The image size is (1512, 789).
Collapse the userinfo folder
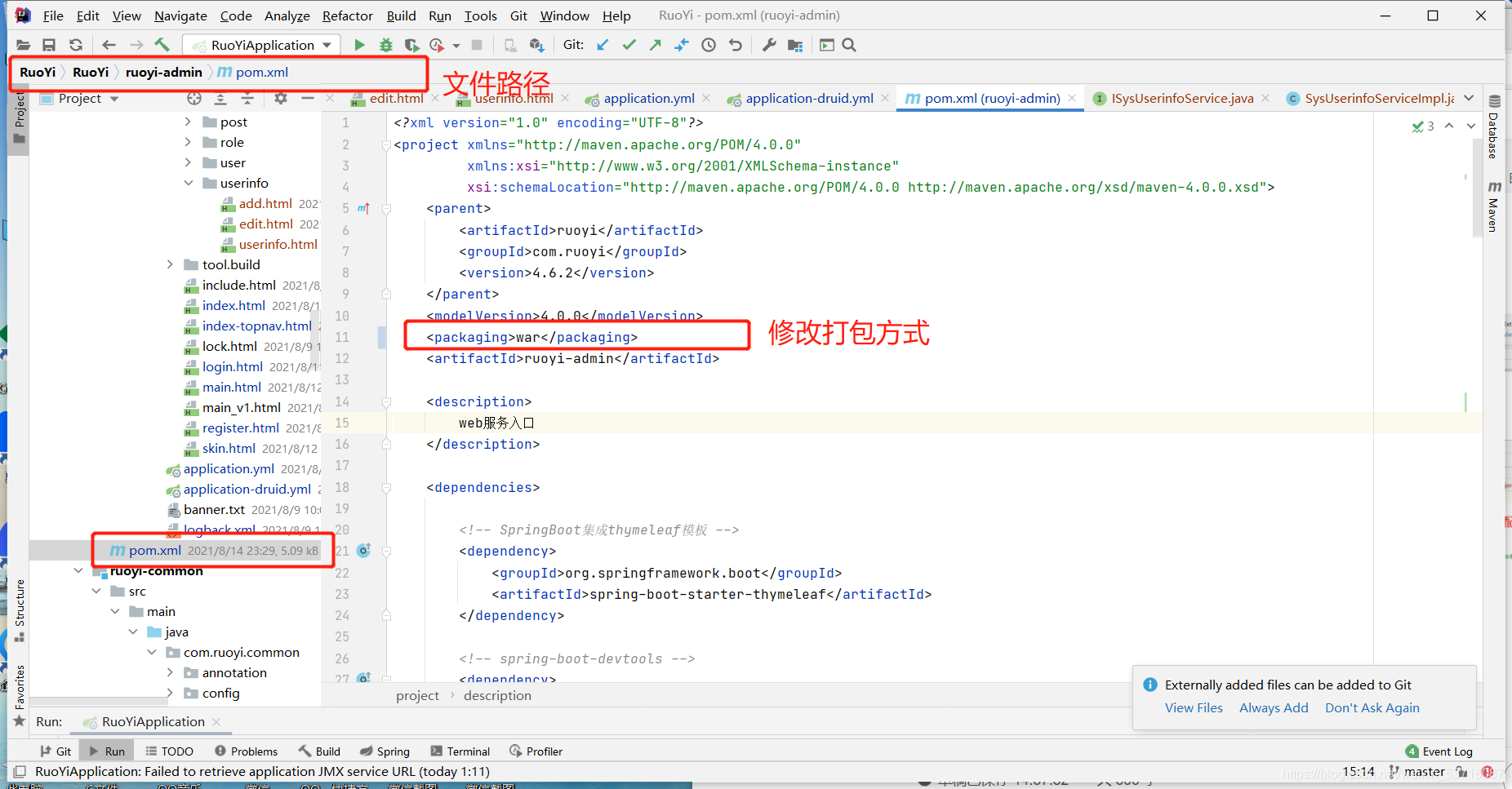coord(188,183)
